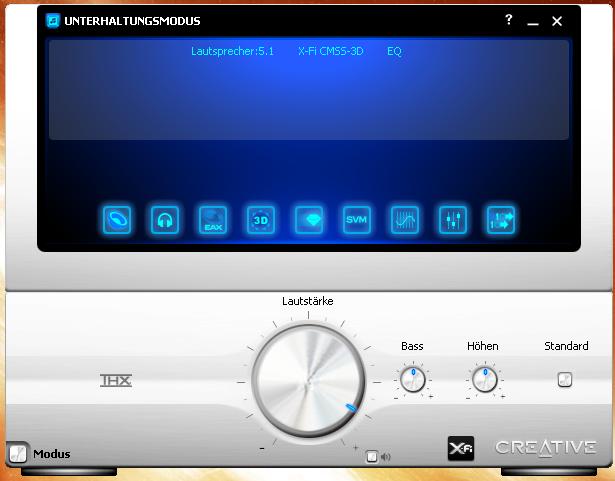Open the headphones settings icon

[165, 220]
